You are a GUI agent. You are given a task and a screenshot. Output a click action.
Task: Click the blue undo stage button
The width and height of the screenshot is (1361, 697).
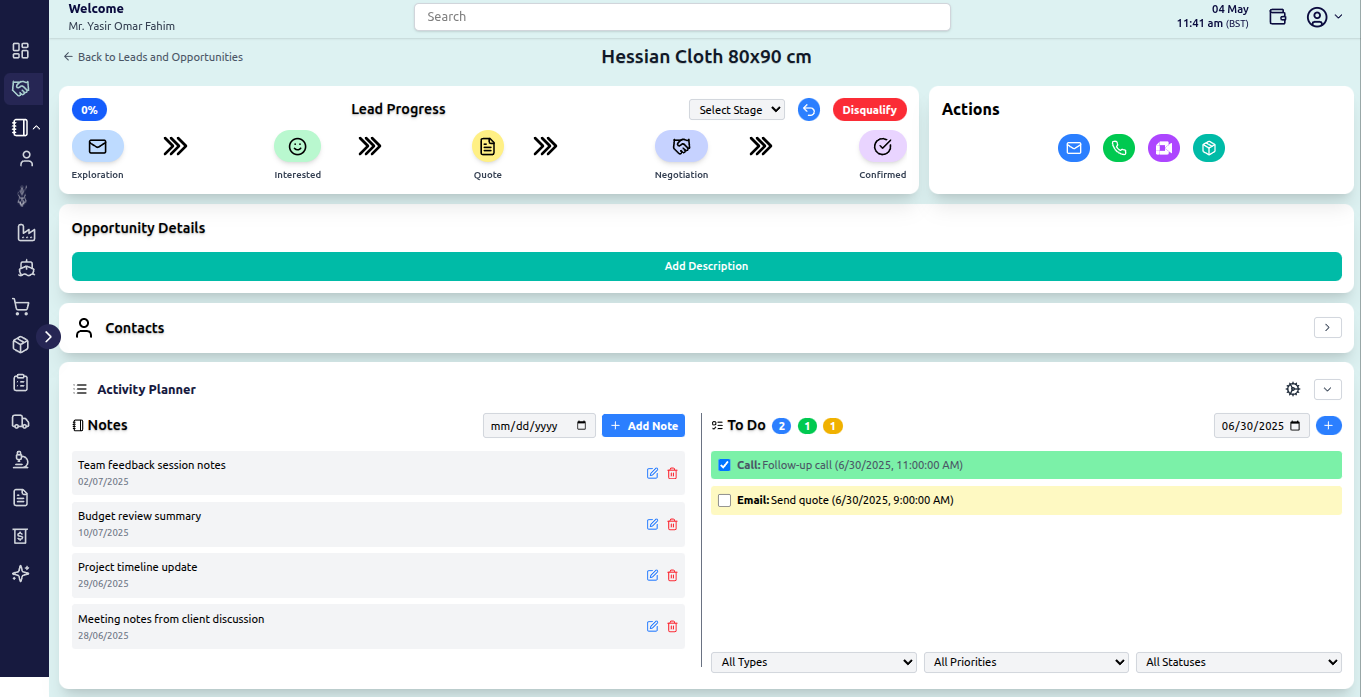click(x=809, y=110)
